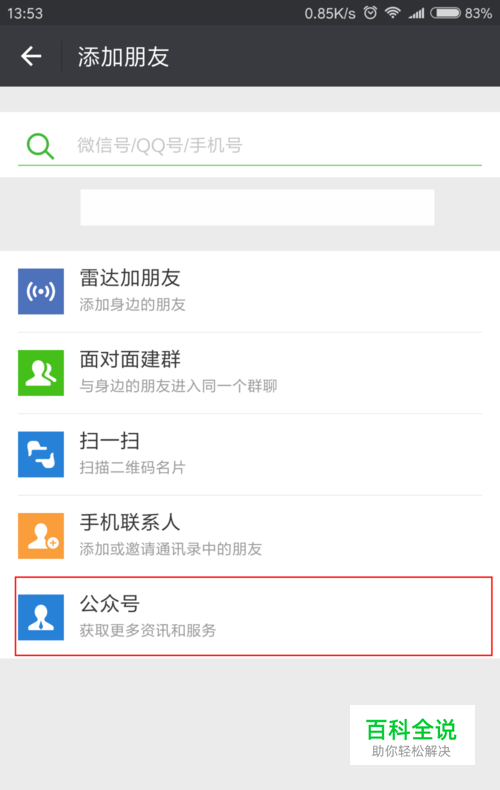The image size is (500, 790).
Task: Choose 手机联系人 menu entry
Action: (250, 536)
